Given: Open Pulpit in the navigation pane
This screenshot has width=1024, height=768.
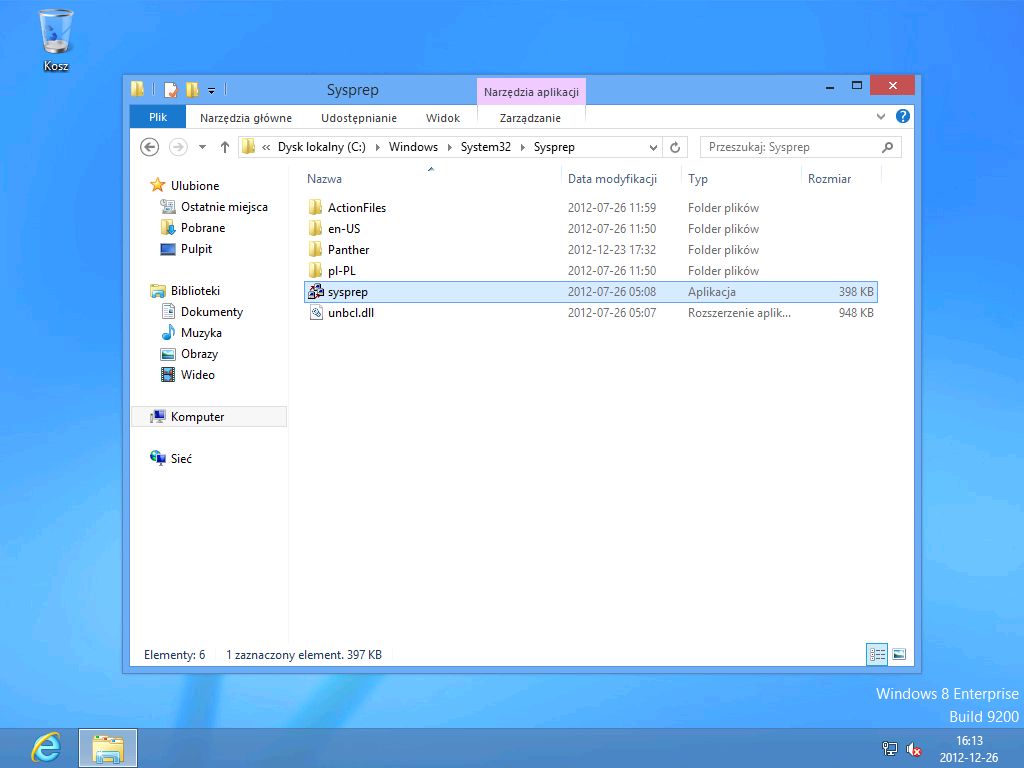Looking at the screenshot, I should (196, 249).
